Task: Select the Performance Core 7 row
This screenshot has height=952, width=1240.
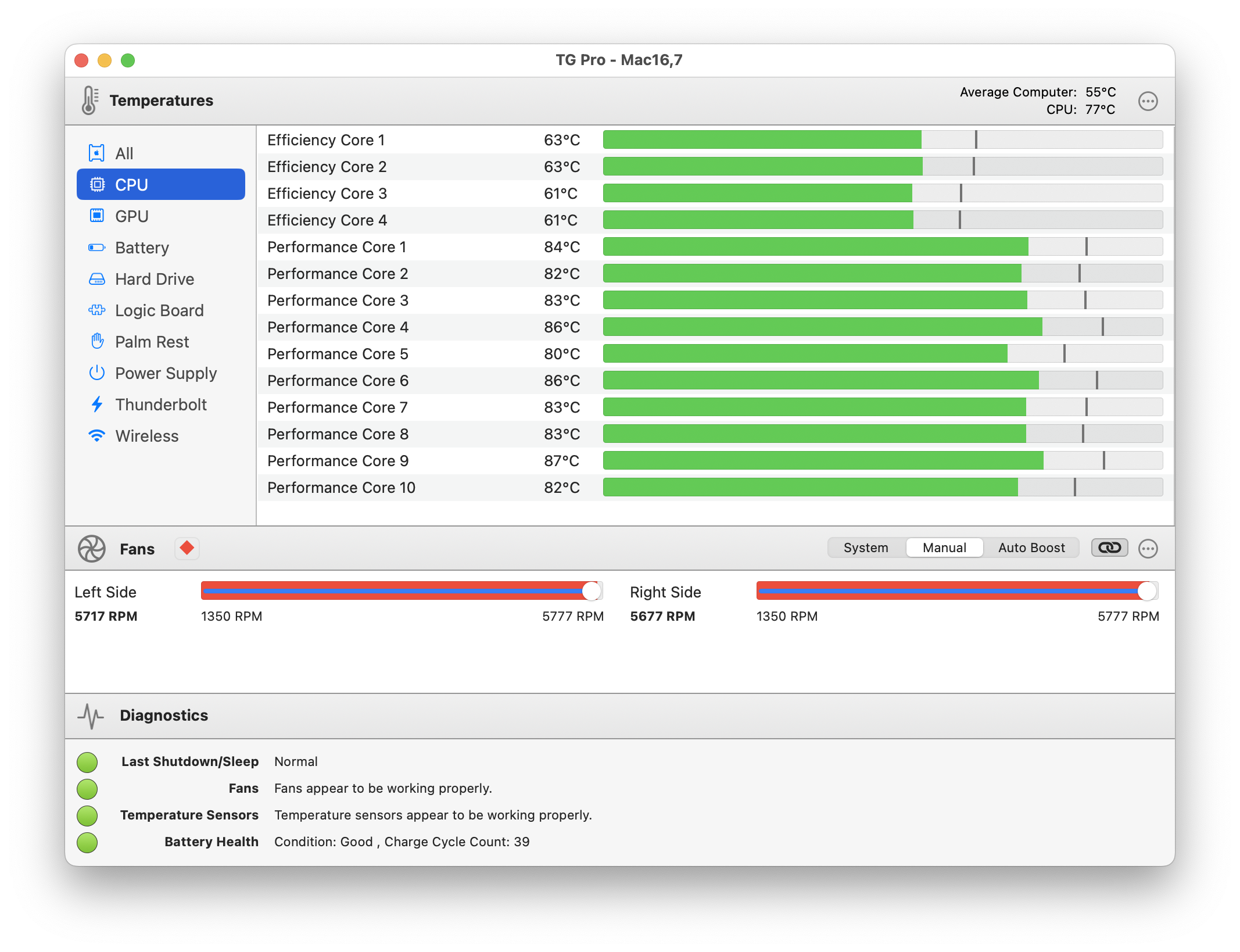Action: (x=715, y=407)
